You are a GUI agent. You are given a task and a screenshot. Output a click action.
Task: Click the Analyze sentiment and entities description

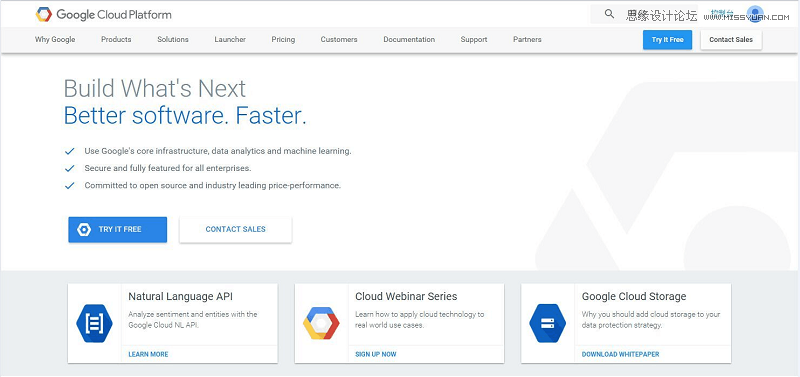tap(193, 320)
